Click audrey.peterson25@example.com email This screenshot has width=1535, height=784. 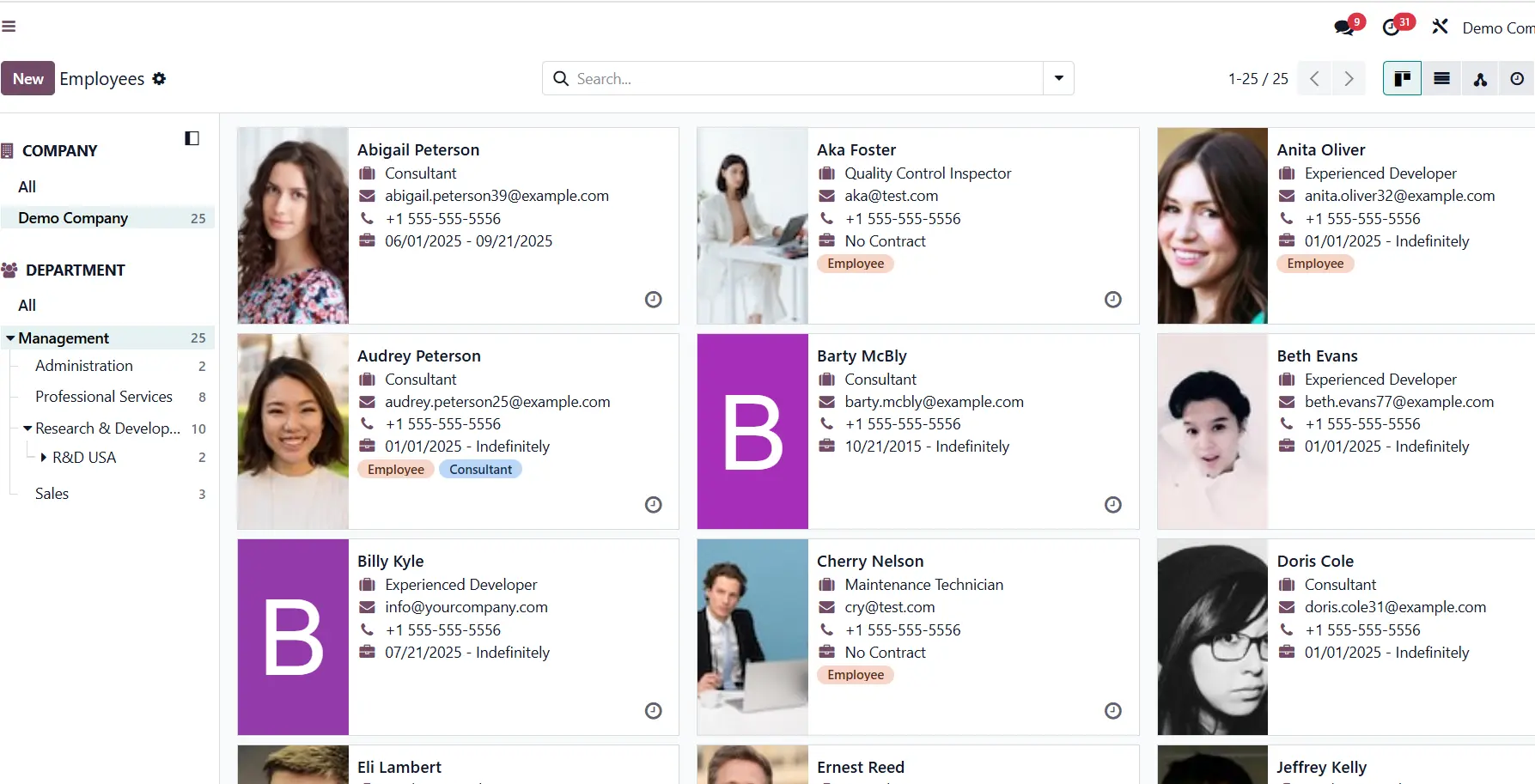pyautogui.click(x=497, y=402)
